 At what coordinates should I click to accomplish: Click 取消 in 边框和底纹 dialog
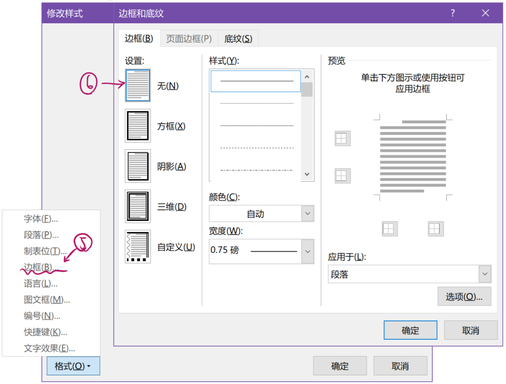click(471, 330)
